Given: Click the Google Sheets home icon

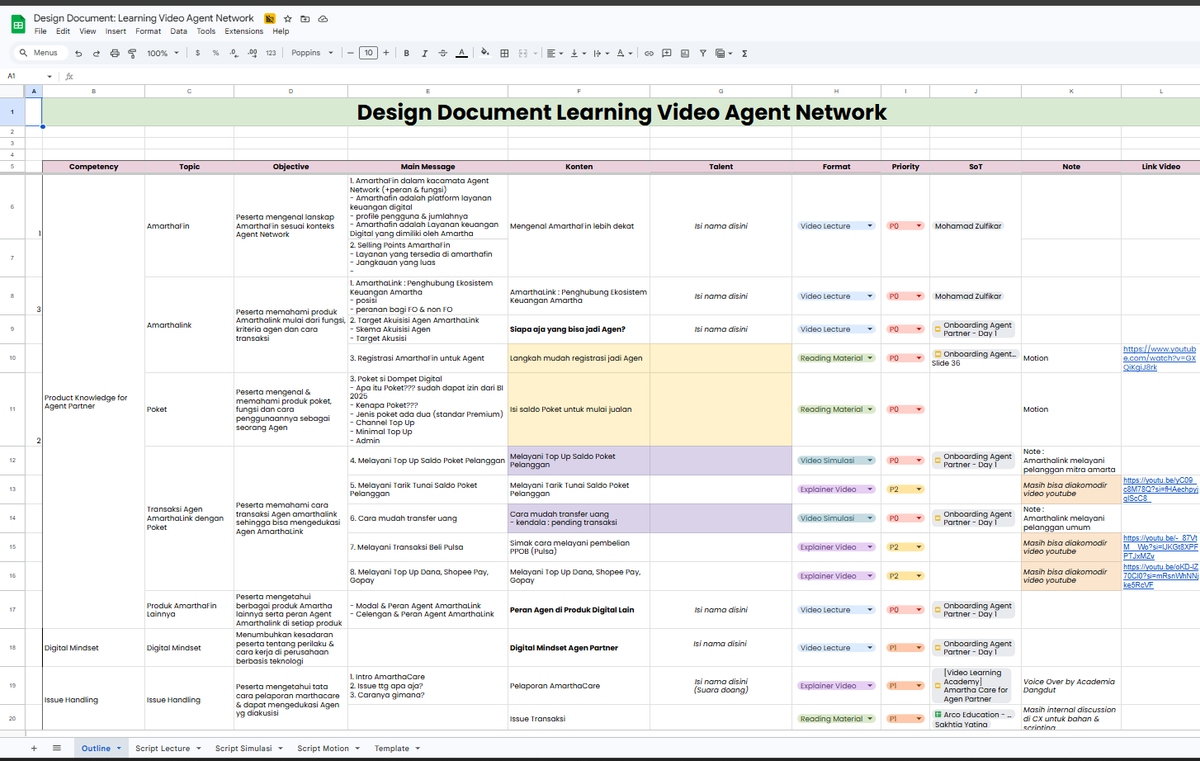Looking at the screenshot, I should tap(18, 24).
